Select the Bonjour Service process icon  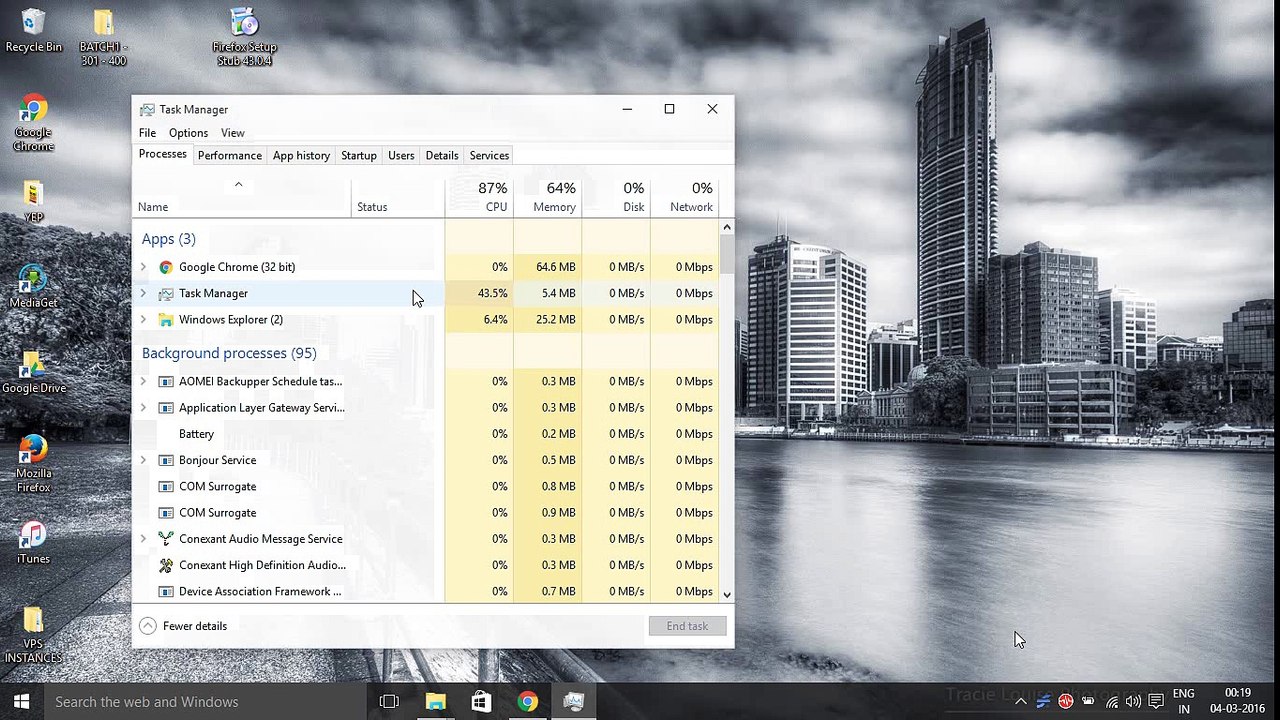click(x=166, y=460)
